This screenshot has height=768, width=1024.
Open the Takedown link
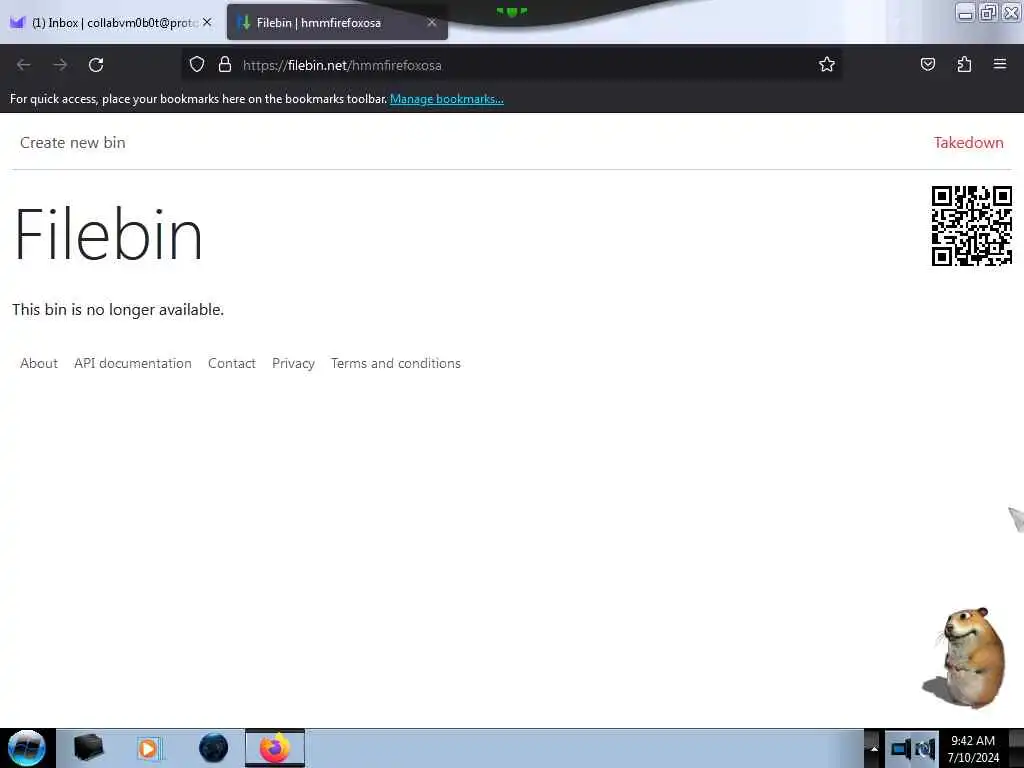[968, 142]
